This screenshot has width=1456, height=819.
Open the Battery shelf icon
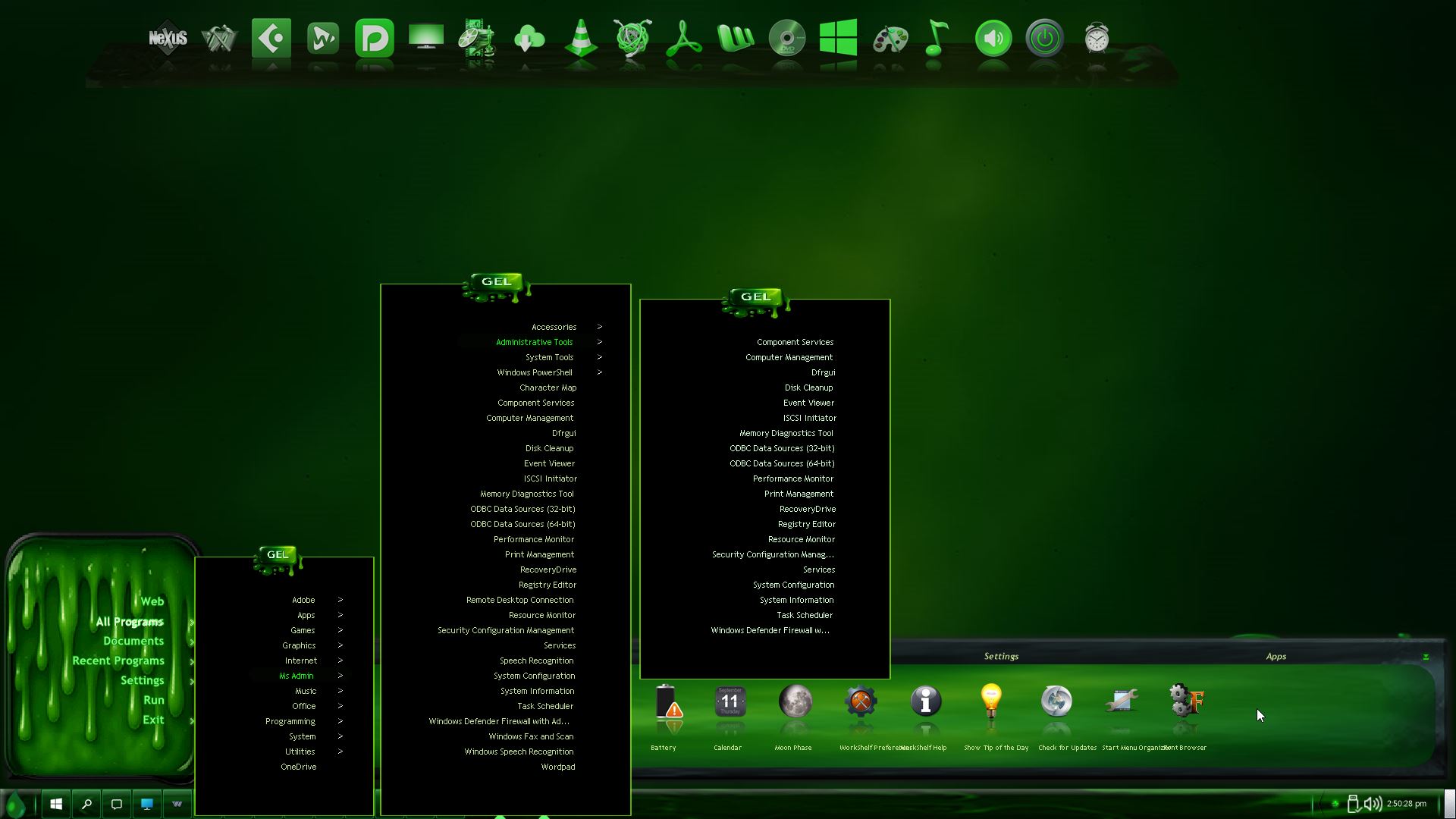point(667,701)
